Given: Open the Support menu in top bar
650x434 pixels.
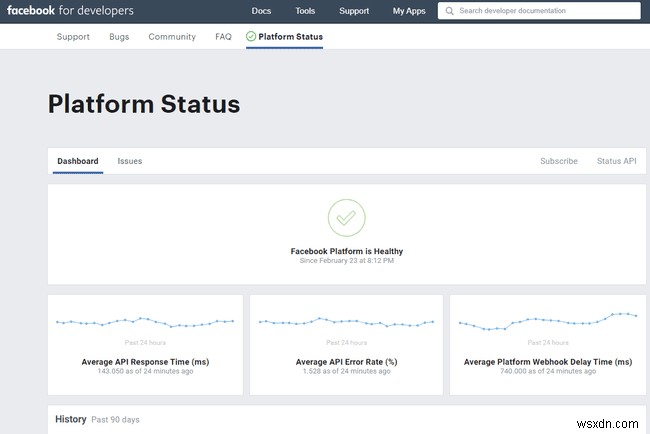Looking at the screenshot, I should tap(354, 11).
